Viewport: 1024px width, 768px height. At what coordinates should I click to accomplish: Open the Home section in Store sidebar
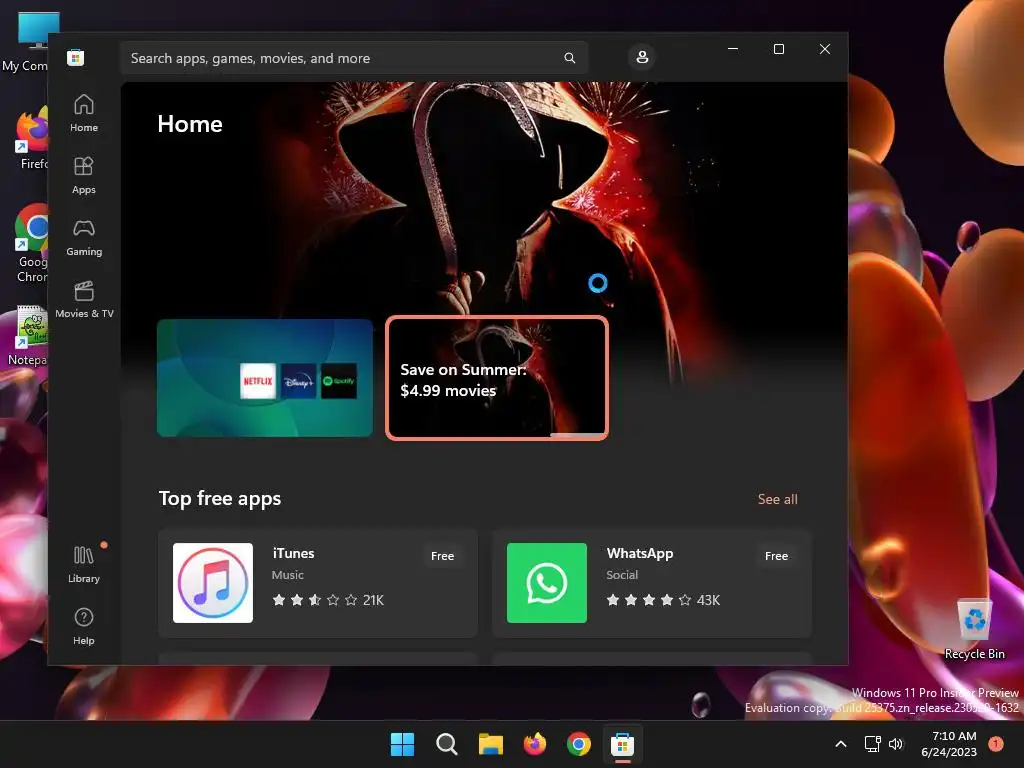pyautogui.click(x=84, y=114)
